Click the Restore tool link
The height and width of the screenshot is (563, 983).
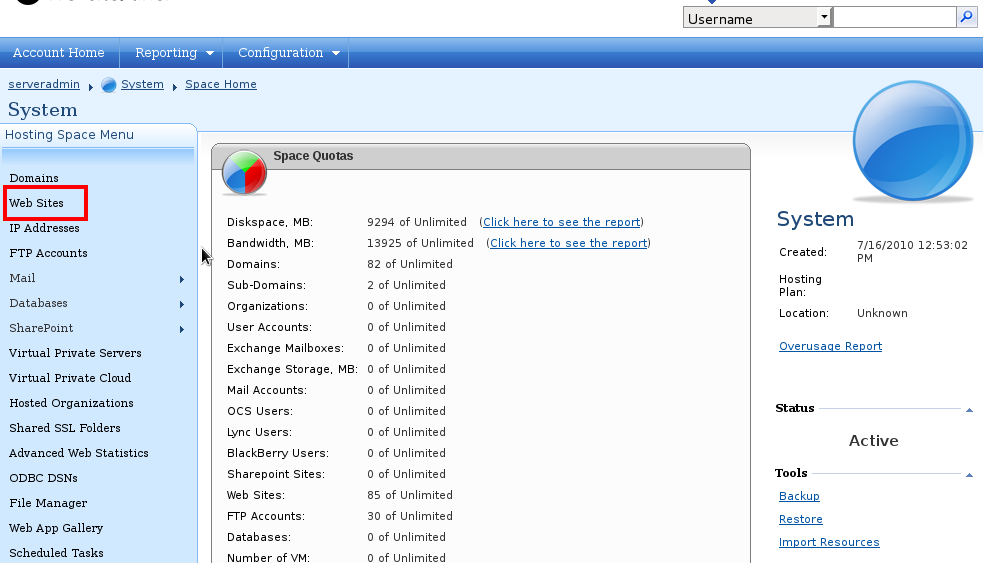[x=801, y=519]
